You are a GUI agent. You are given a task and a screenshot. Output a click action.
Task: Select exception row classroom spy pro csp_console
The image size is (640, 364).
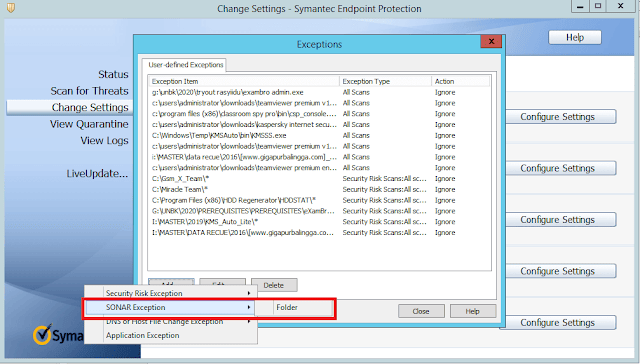pos(320,114)
